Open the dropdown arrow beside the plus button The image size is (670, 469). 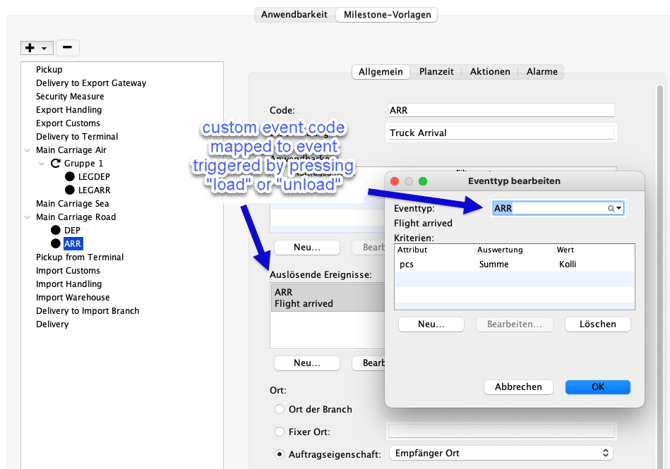click(x=44, y=48)
